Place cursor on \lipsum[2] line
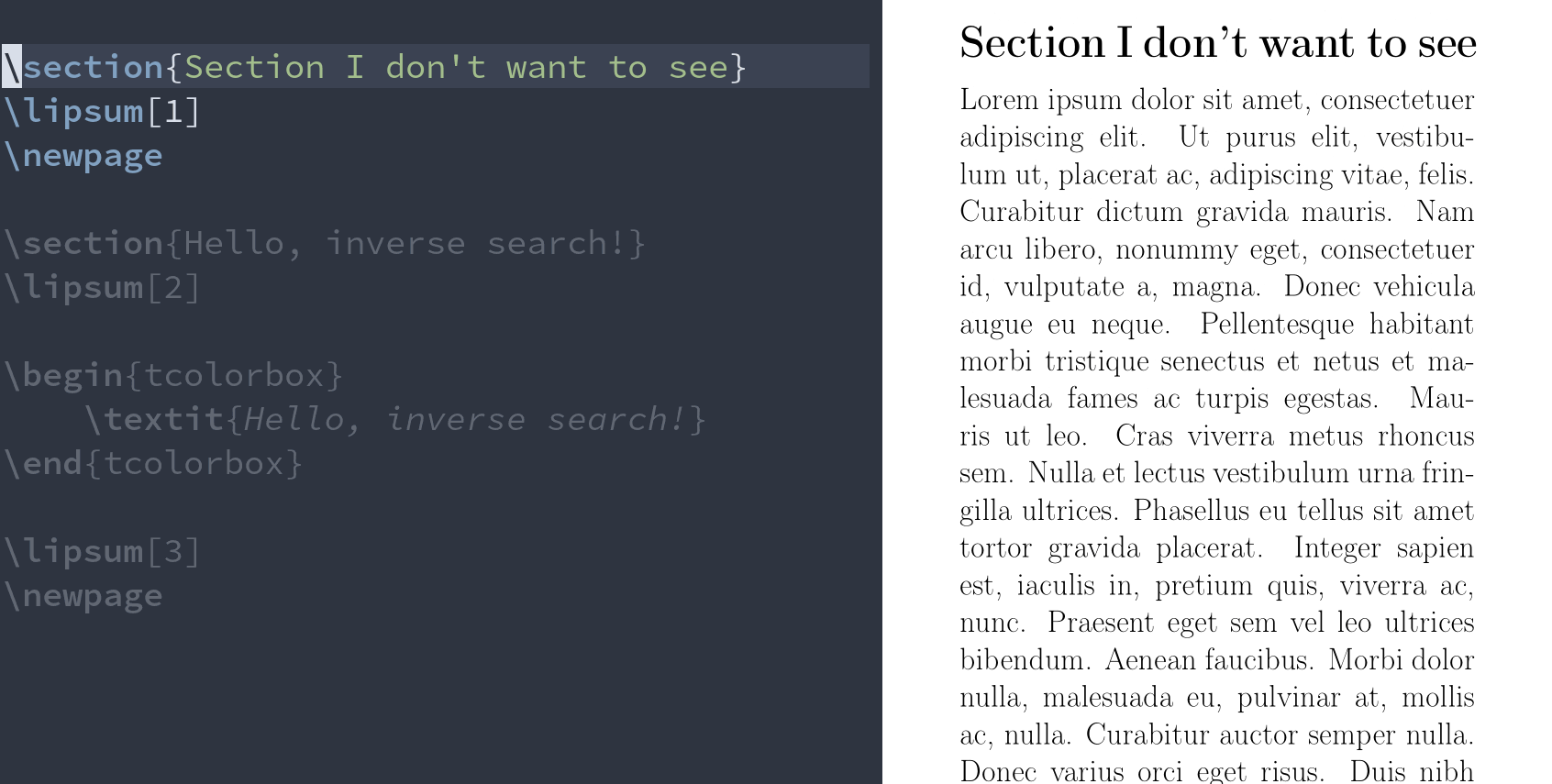Image resolution: width=1552 pixels, height=784 pixels. pyautogui.click(x=102, y=288)
